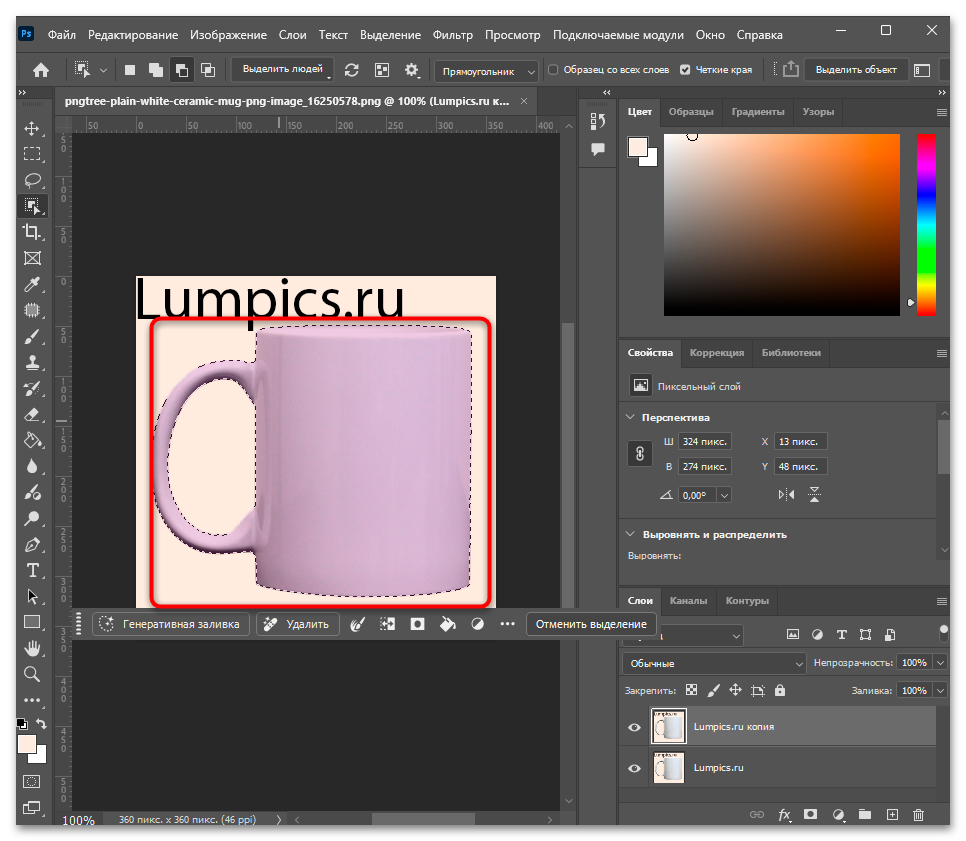Select the Clone Stamp tool
966x841 pixels.
(32, 362)
